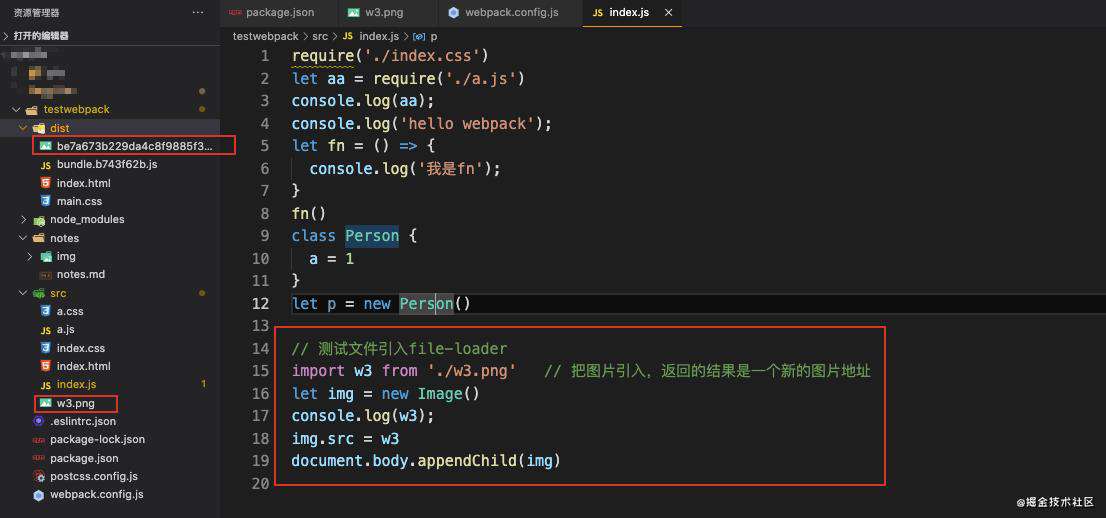Click document.body.appendChild(img) line

pyautogui.click(x=426, y=462)
